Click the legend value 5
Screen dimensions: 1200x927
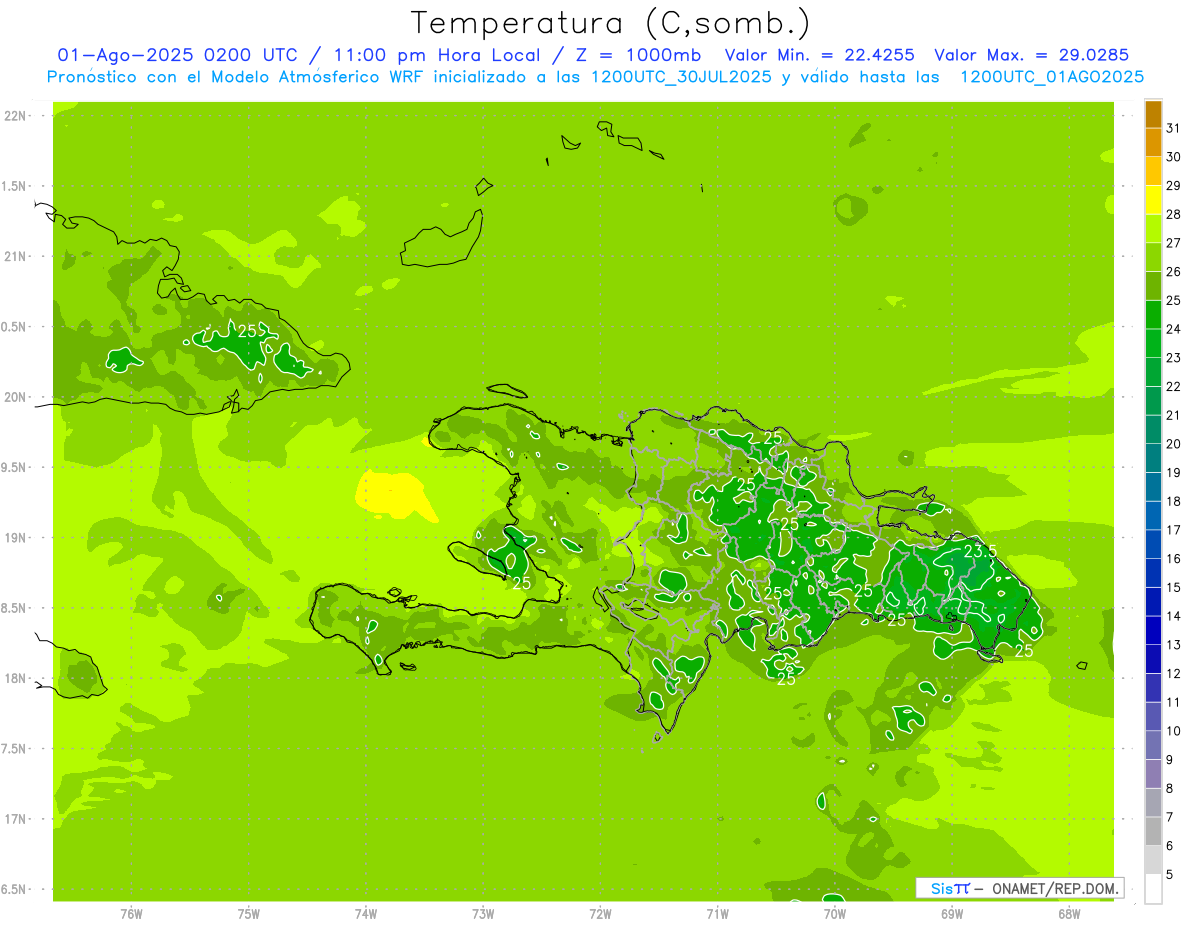[1170, 875]
